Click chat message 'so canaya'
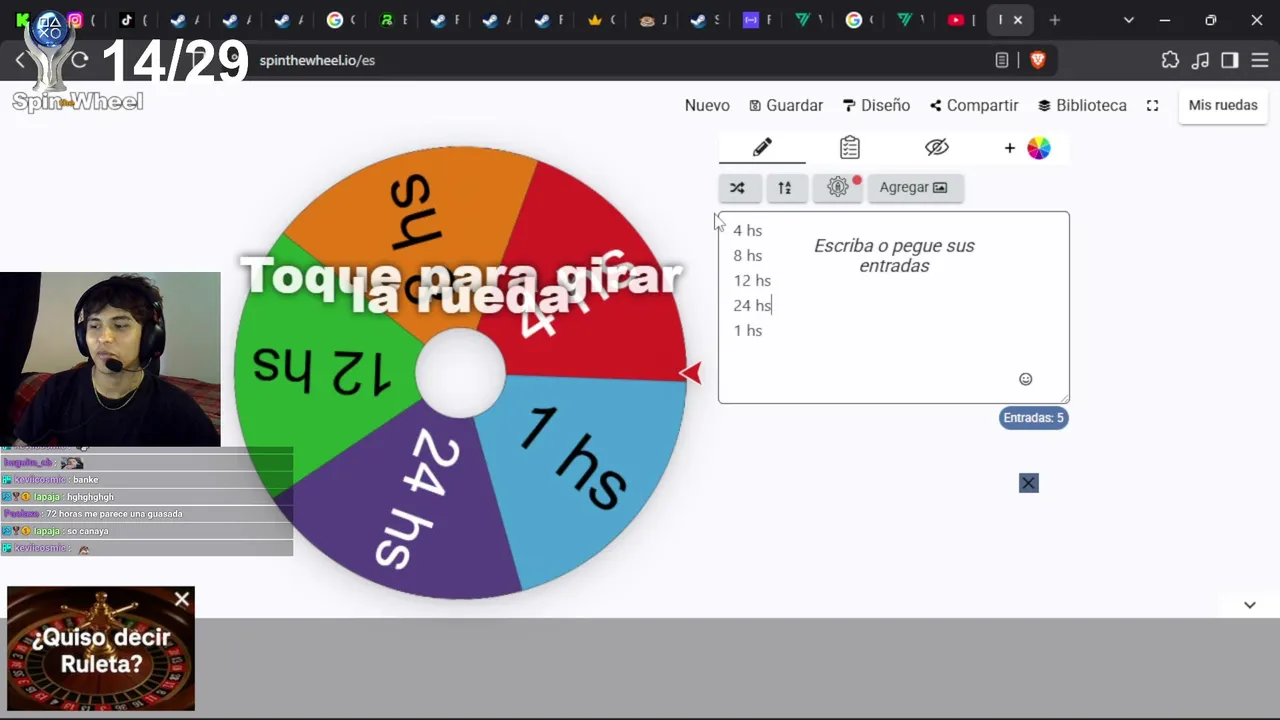The width and height of the screenshot is (1280, 720). 86,531
